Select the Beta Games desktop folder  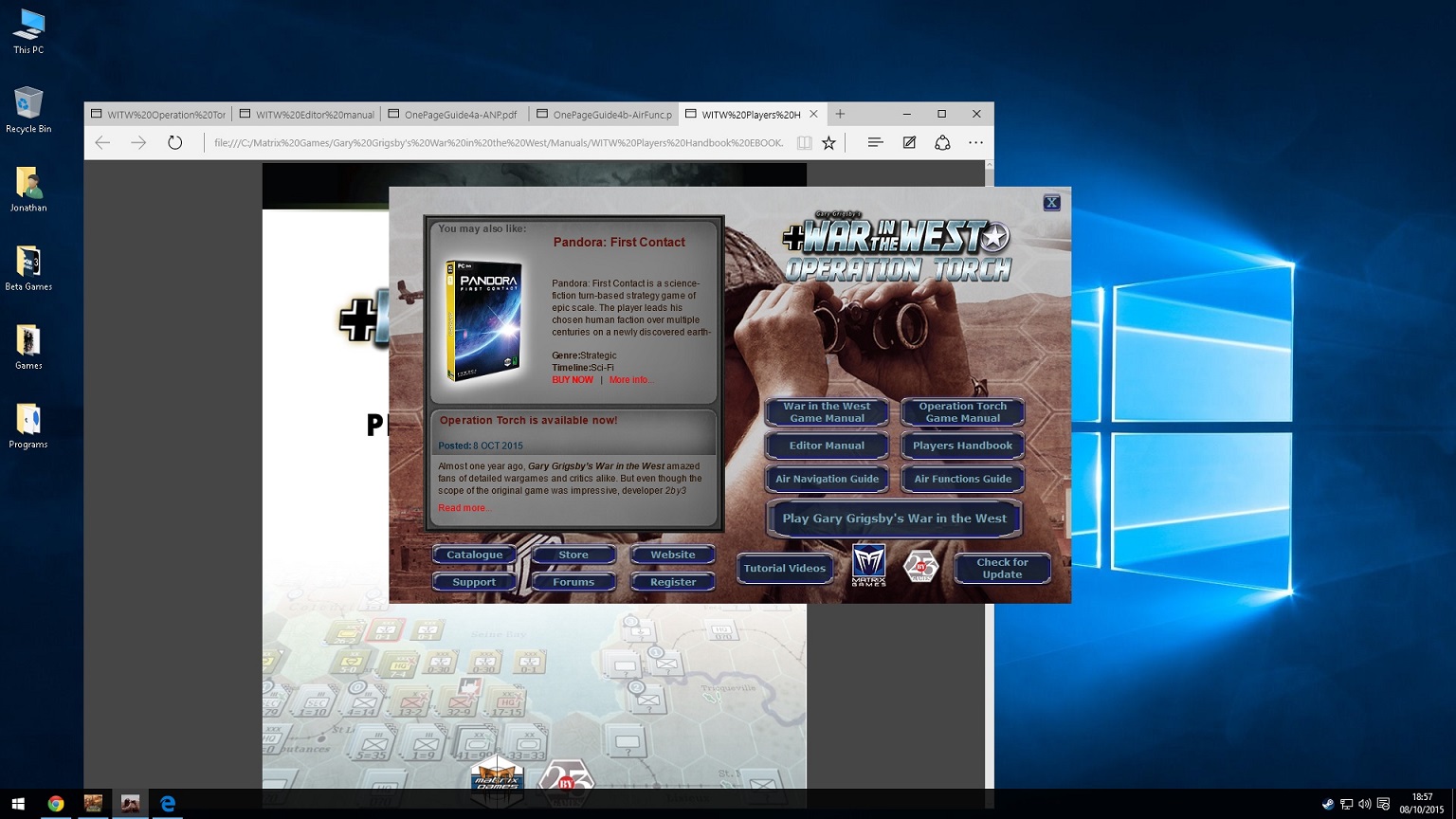(28, 267)
